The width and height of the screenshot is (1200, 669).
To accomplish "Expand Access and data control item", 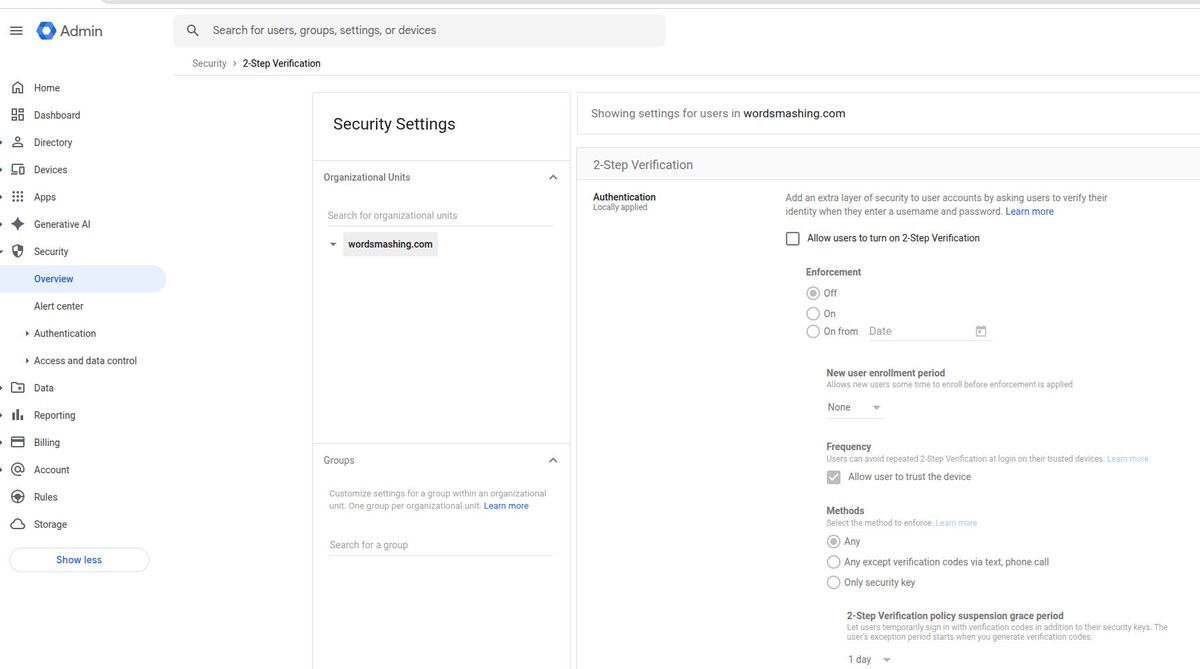I will tap(85, 361).
